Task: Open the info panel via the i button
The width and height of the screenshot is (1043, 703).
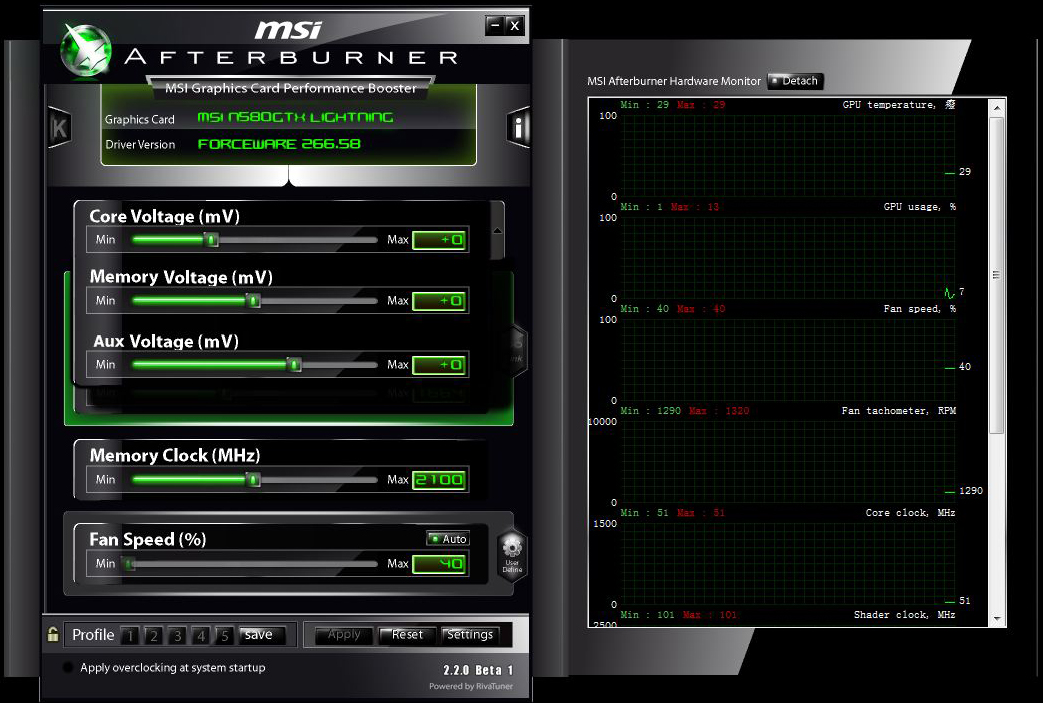Action: [518, 126]
